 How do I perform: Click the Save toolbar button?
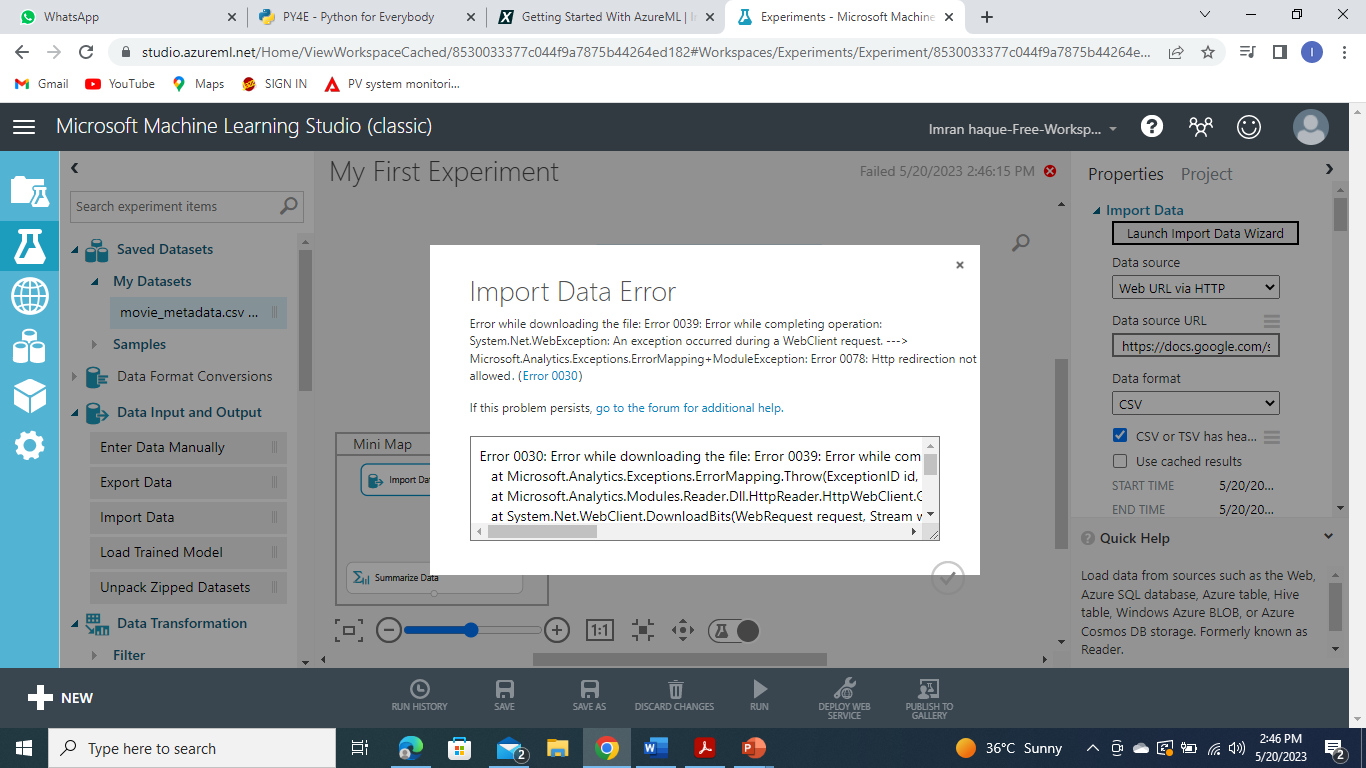pyautogui.click(x=505, y=695)
